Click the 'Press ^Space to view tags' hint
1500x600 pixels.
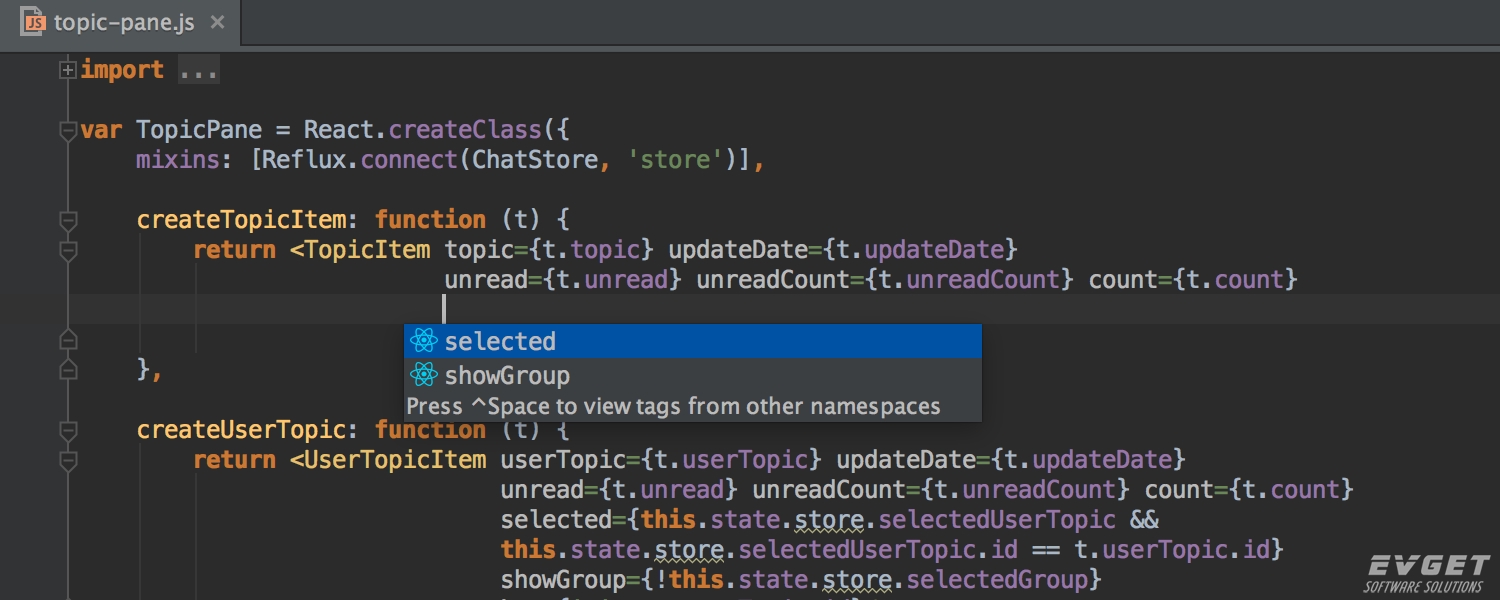tap(673, 406)
